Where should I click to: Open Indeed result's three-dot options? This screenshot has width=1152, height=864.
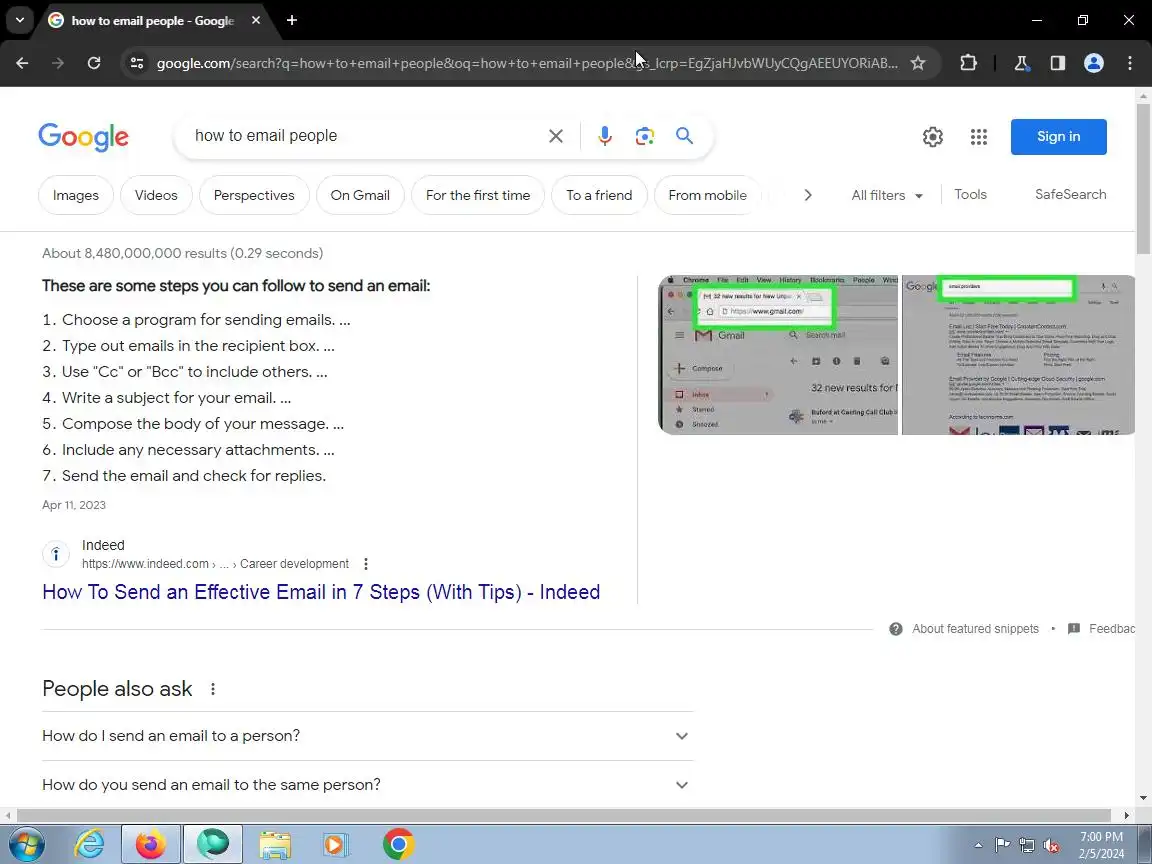[x=366, y=564]
